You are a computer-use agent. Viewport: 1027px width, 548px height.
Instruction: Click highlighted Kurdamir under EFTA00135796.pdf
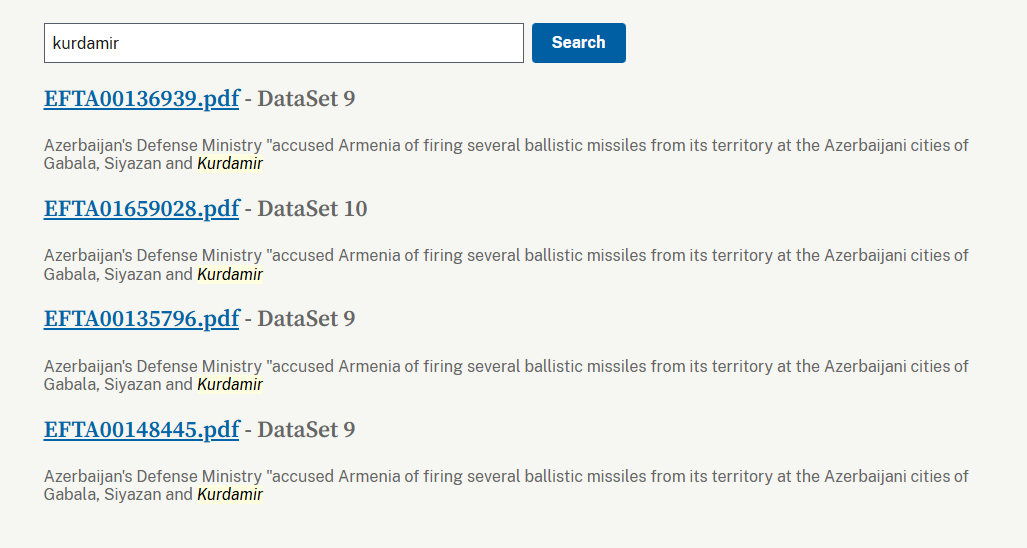pos(230,384)
